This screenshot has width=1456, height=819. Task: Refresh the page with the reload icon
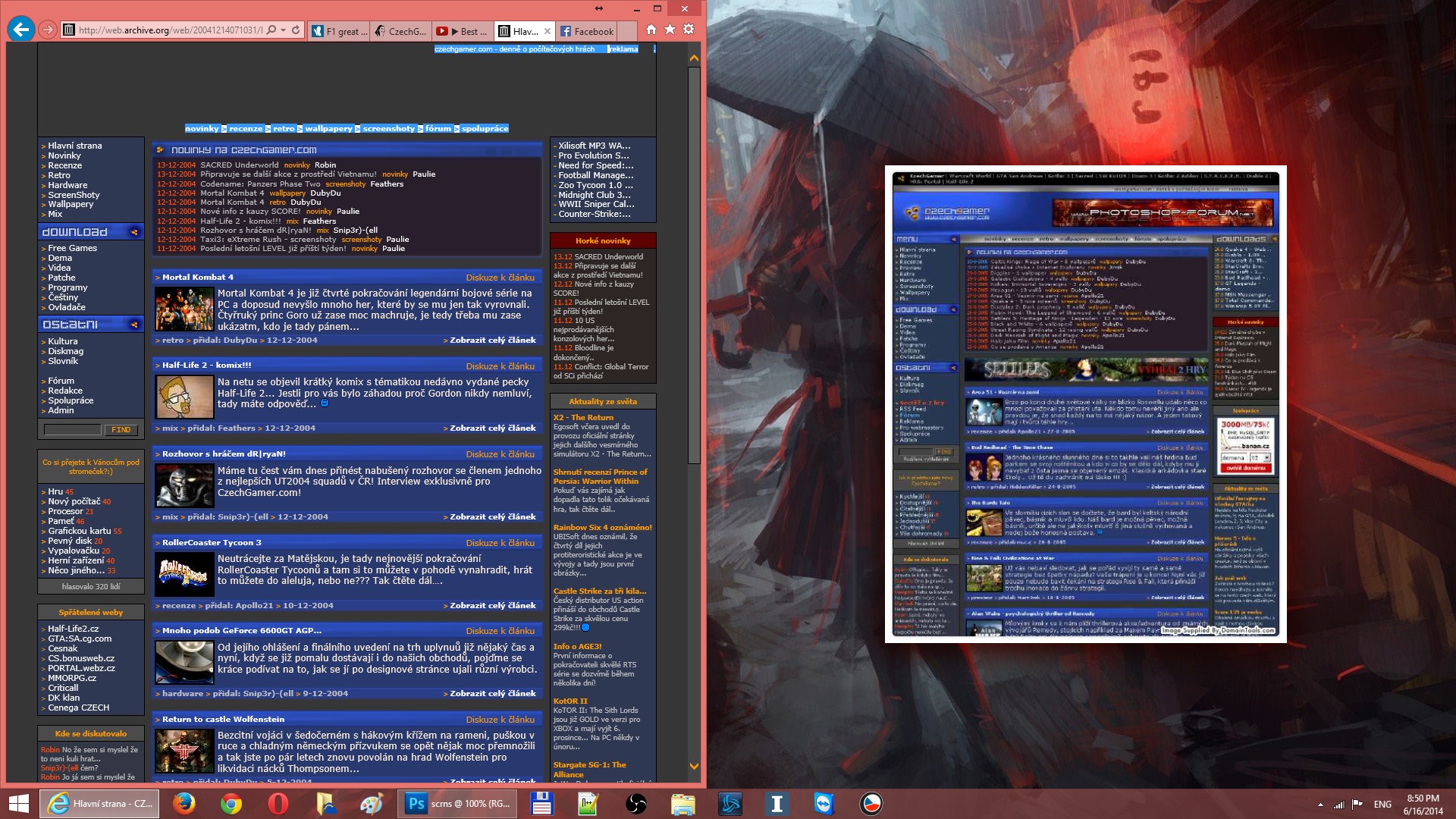[296, 30]
